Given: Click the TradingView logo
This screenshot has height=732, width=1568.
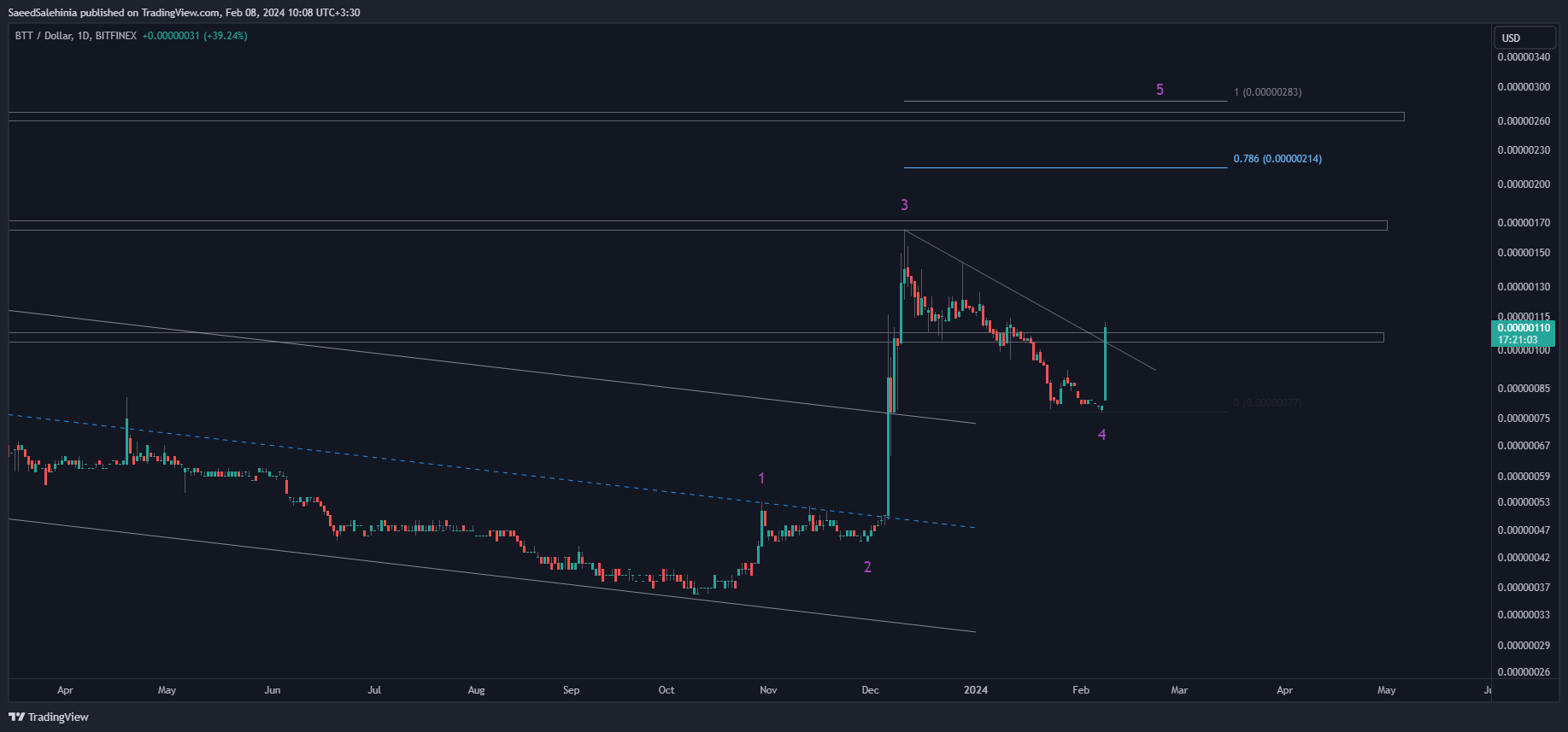Looking at the screenshot, I should (49, 717).
